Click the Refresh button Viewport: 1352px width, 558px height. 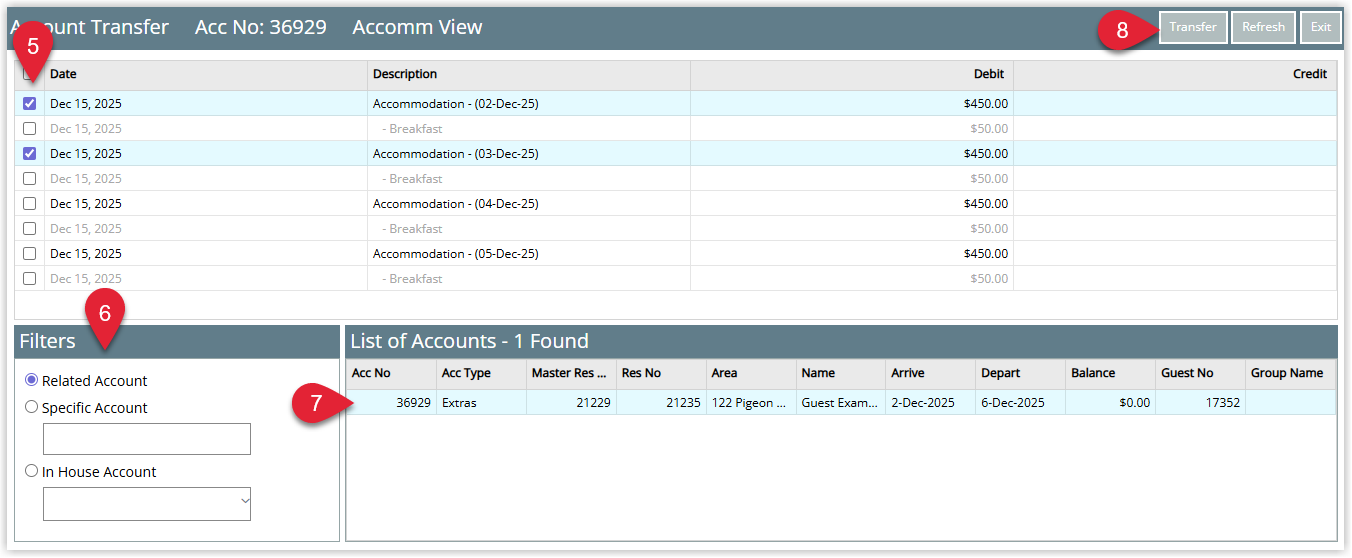pos(1264,27)
